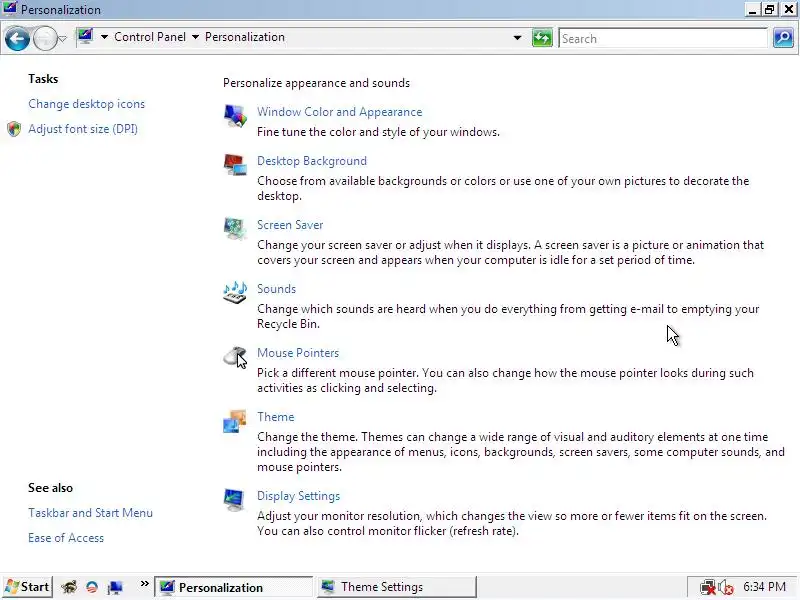Click Adjust font size (DPI) link
This screenshot has width=800, height=600.
pos(83,129)
